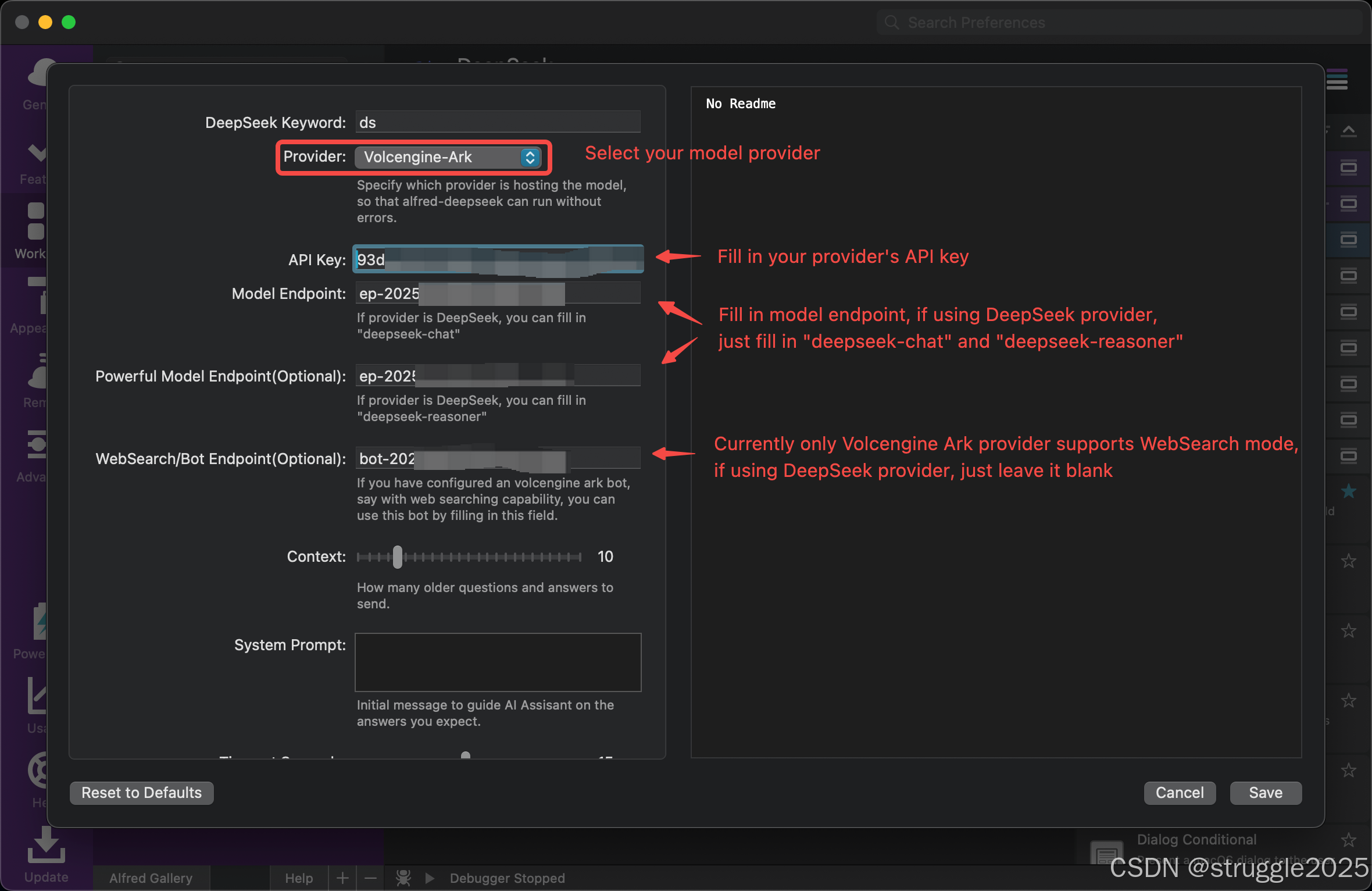Click the WebSearch/Bot Endpoint field
Screen dimensions: 1372x891
click(498, 458)
